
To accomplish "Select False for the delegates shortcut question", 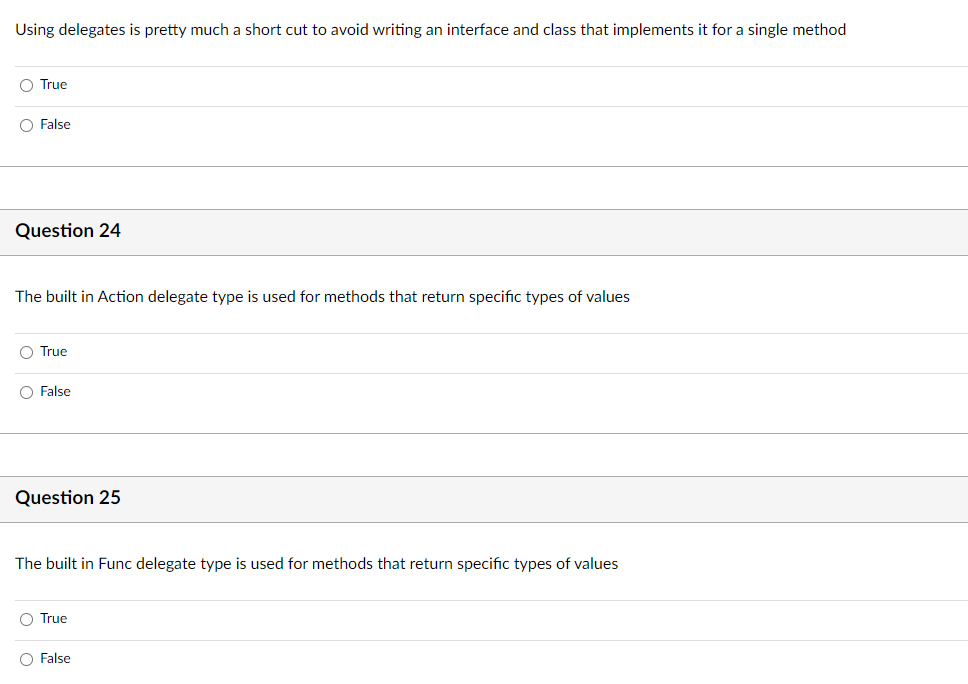I will [x=26, y=124].
